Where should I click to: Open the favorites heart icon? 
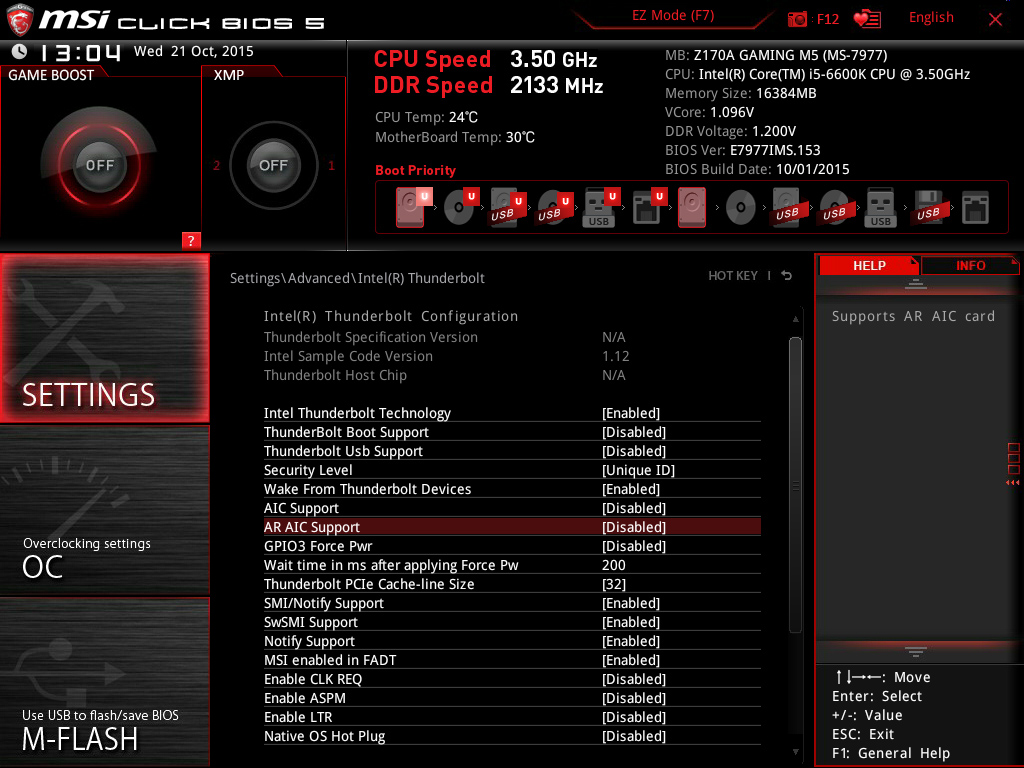(x=866, y=19)
